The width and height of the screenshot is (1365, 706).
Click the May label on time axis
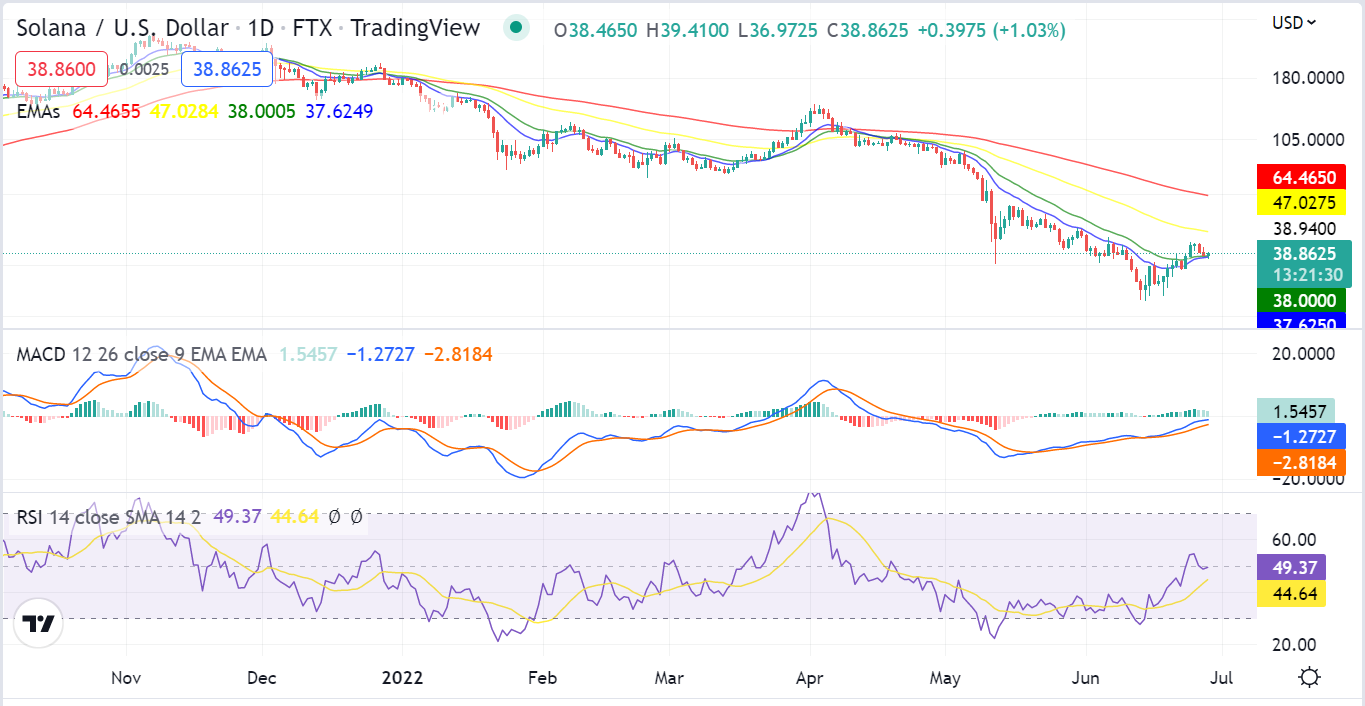click(x=945, y=677)
